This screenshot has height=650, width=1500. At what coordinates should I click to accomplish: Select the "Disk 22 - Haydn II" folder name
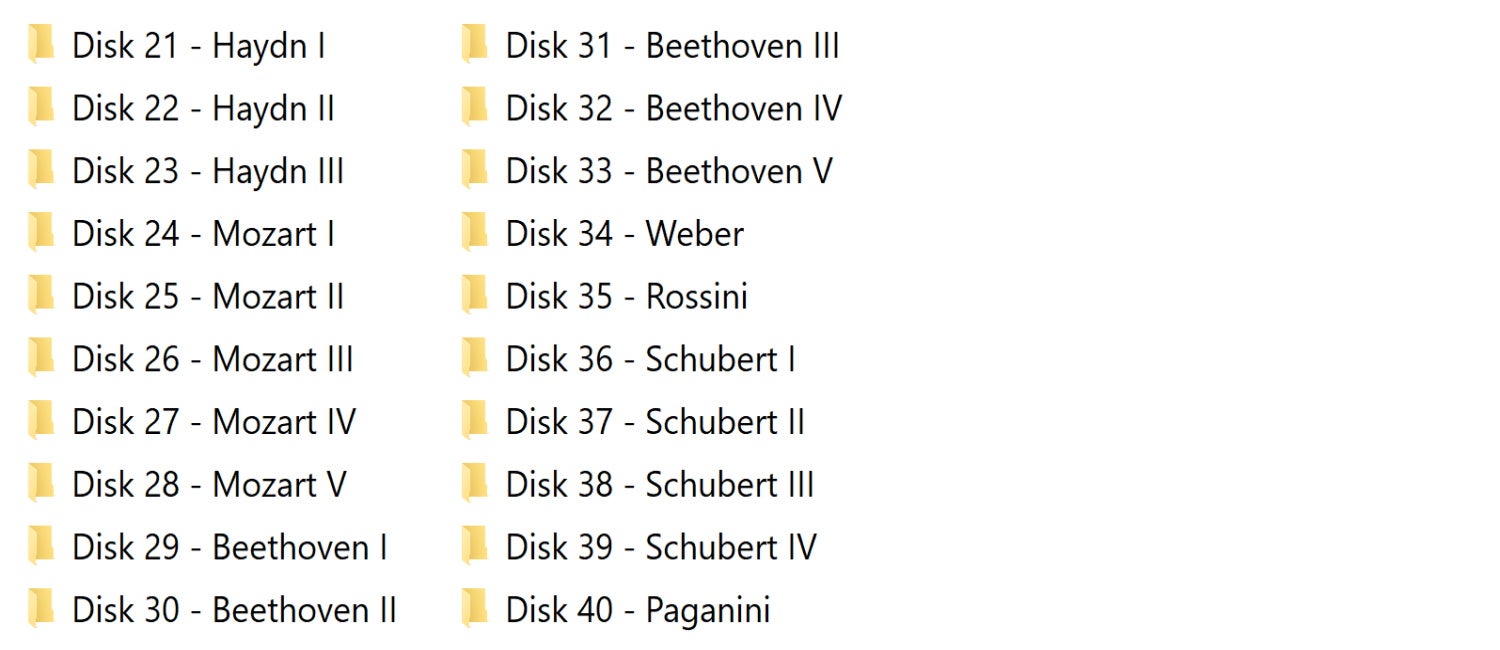pyautogui.click(x=203, y=108)
